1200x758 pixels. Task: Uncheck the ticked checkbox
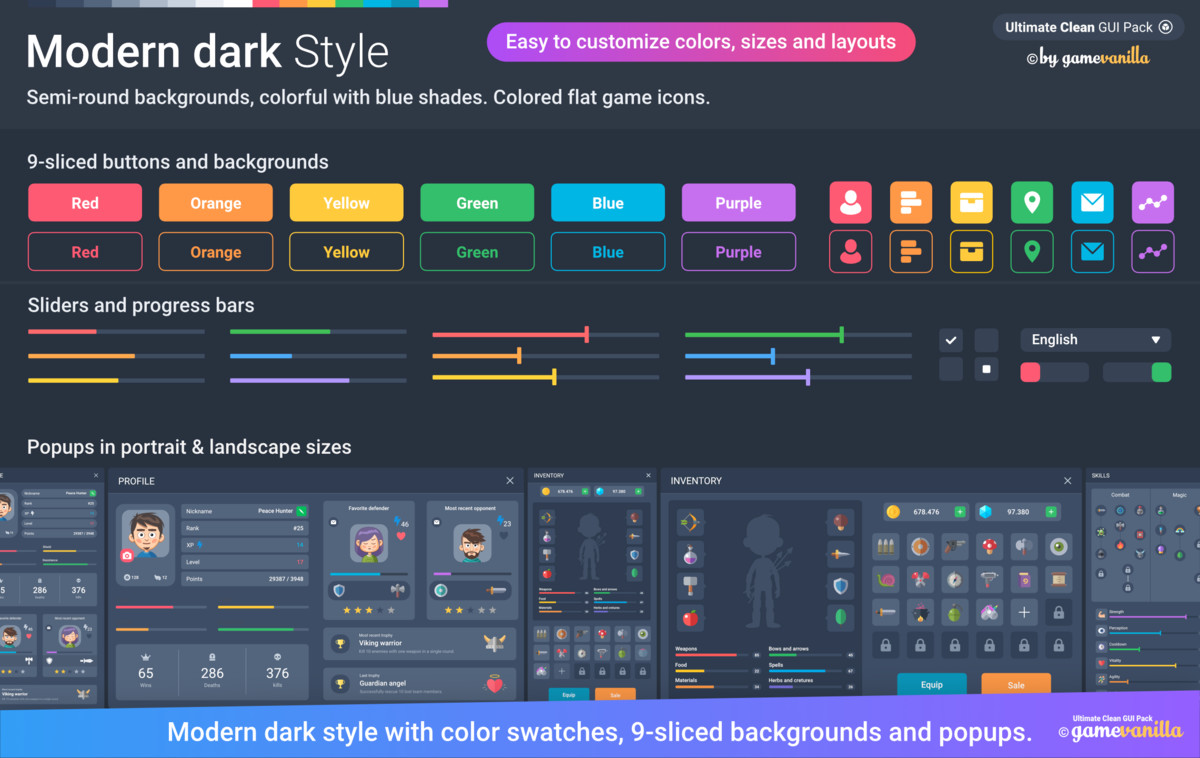tap(951, 340)
